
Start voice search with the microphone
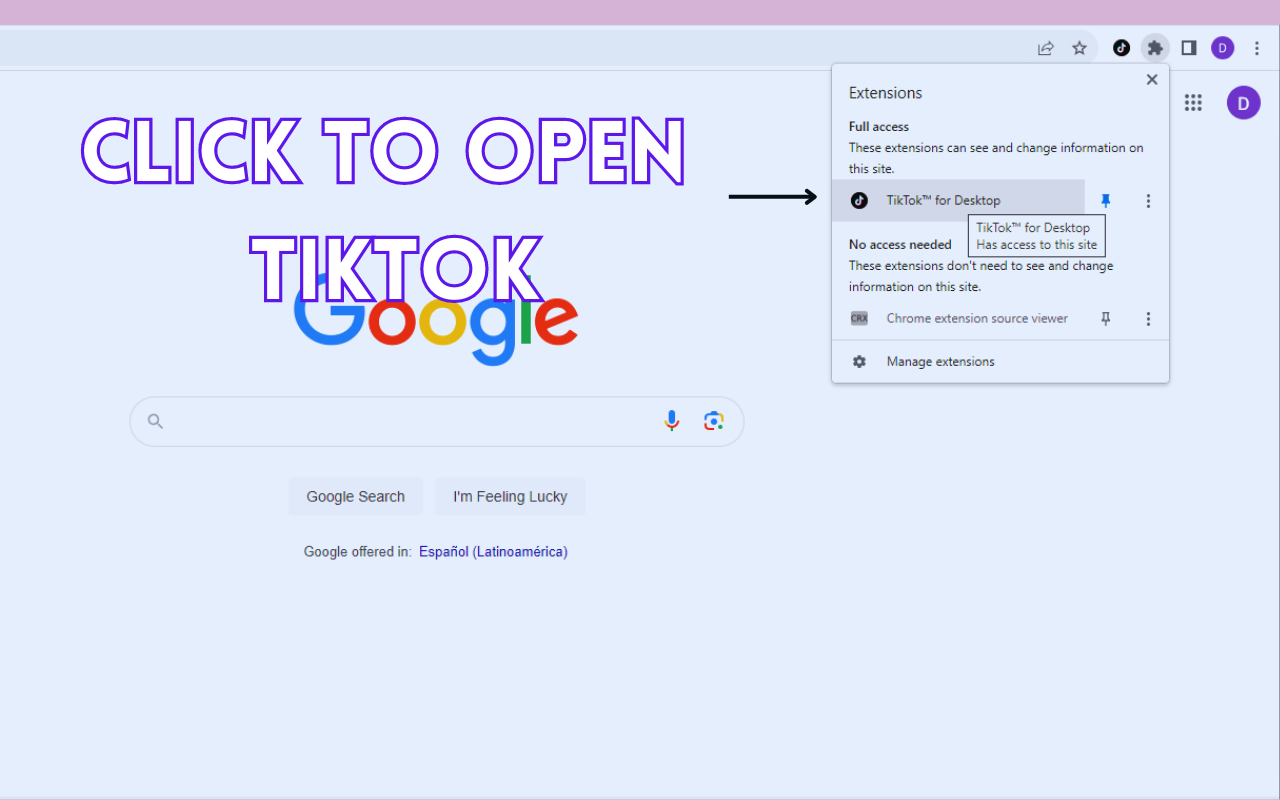pyautogui.click(x=672, y=421)
